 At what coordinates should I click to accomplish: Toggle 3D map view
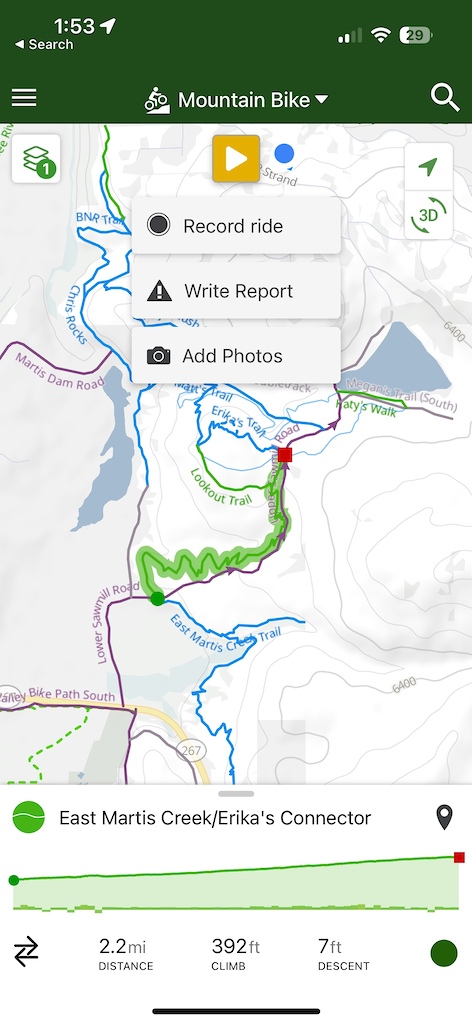click(x=428, y=215)
